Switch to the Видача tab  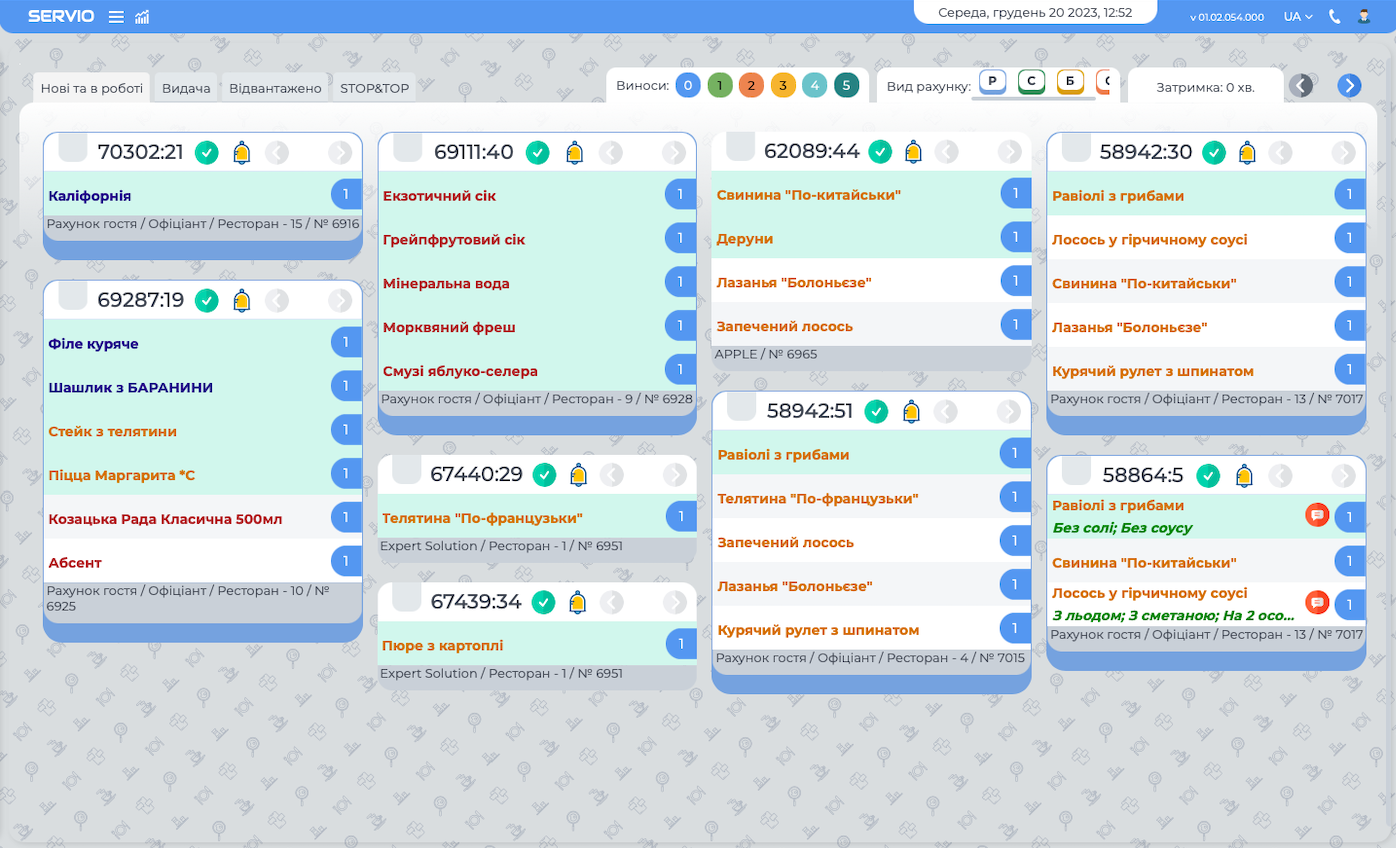pyautogui.click(x=186, y=88)
